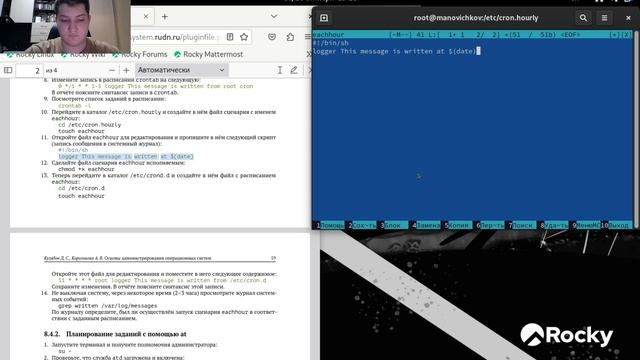Open Rocky Forums bookmark

coord(140,54)
